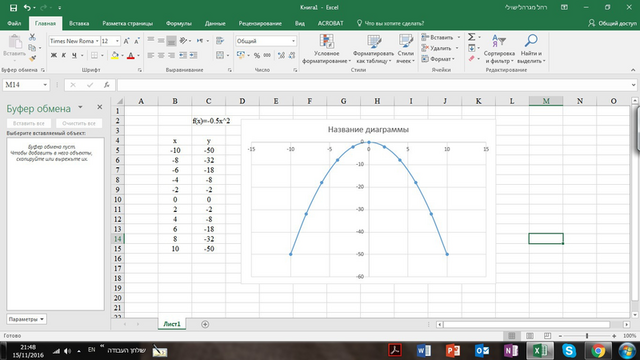Open the Параметры dropdown in clipboard pane
Viewport: 640px width, 360px height.
coord(26,319)
